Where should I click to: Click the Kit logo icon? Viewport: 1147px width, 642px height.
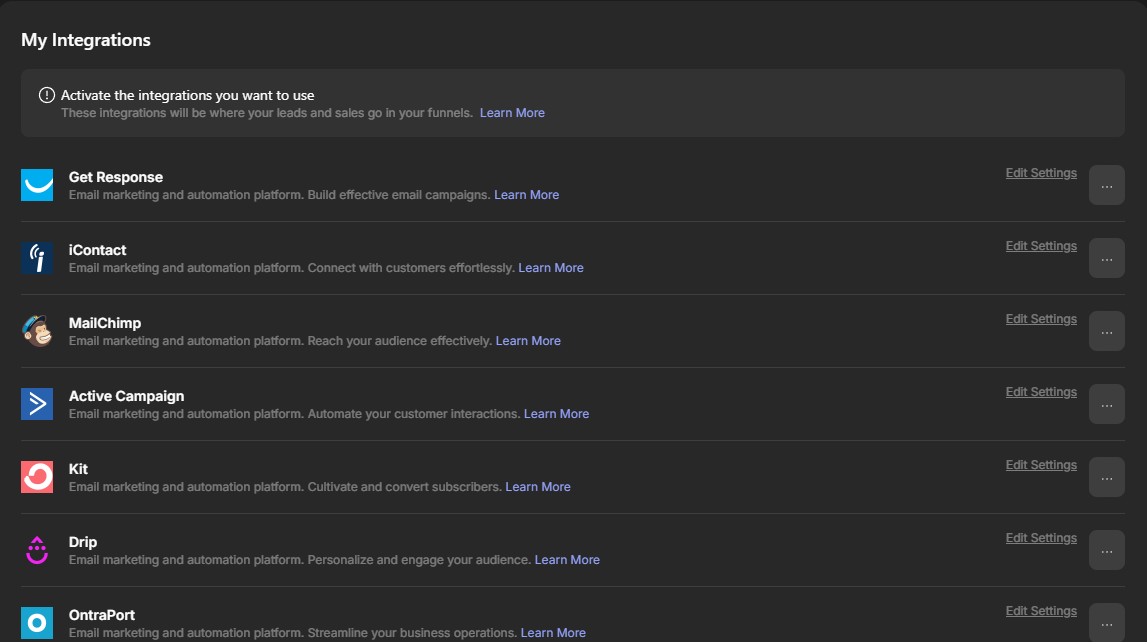(37, 477)
